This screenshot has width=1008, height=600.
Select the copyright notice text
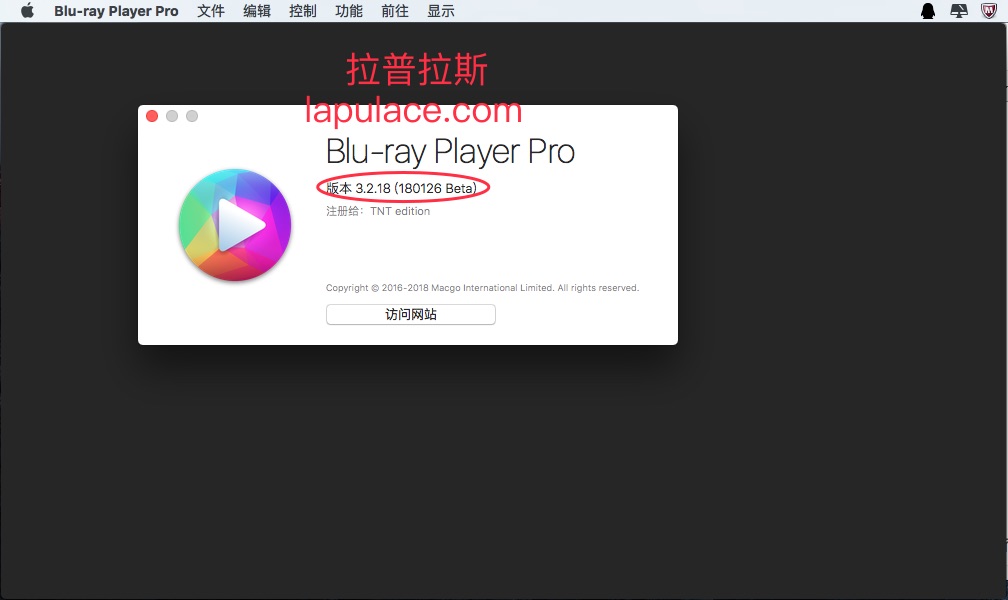pos(482,287)
